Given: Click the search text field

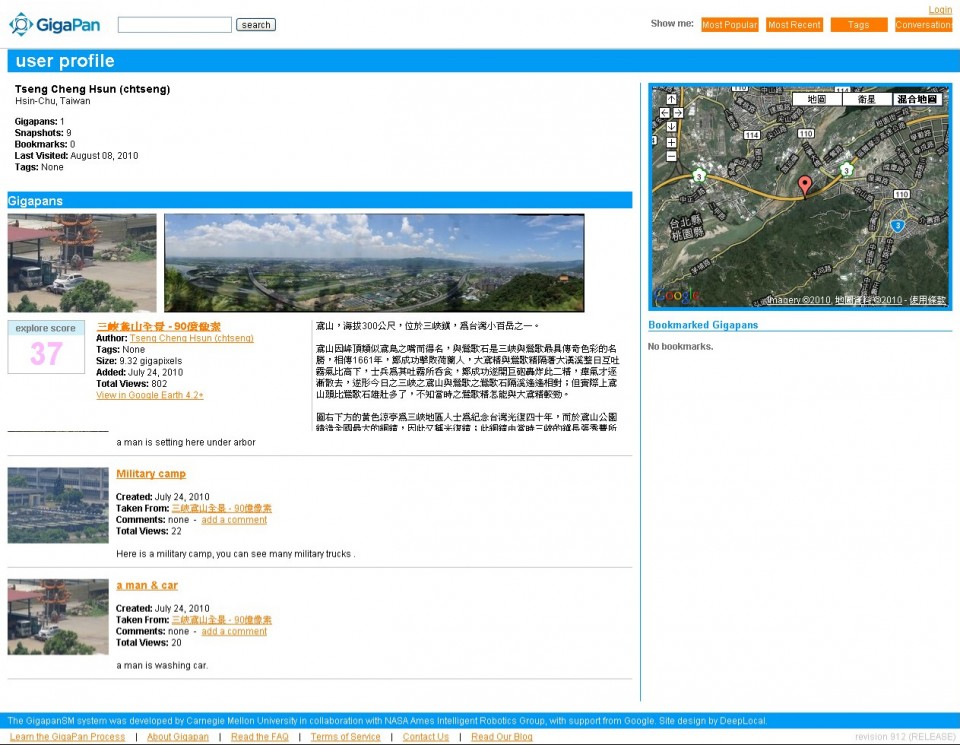Looking at the screenshot, I should click(x=174, y=25).
